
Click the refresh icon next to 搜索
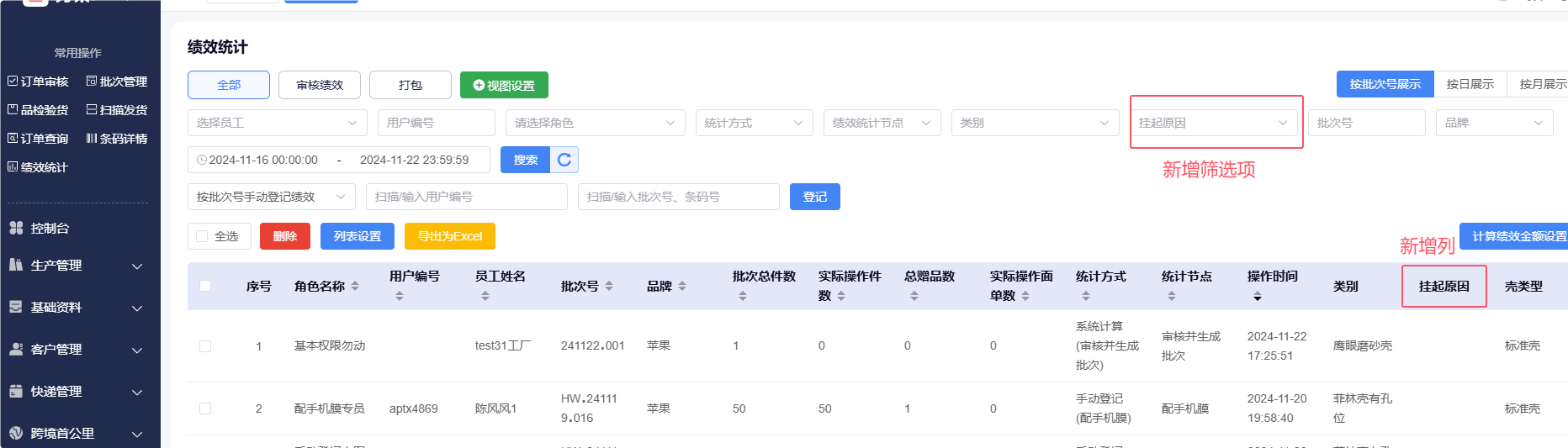click(564, 160)
